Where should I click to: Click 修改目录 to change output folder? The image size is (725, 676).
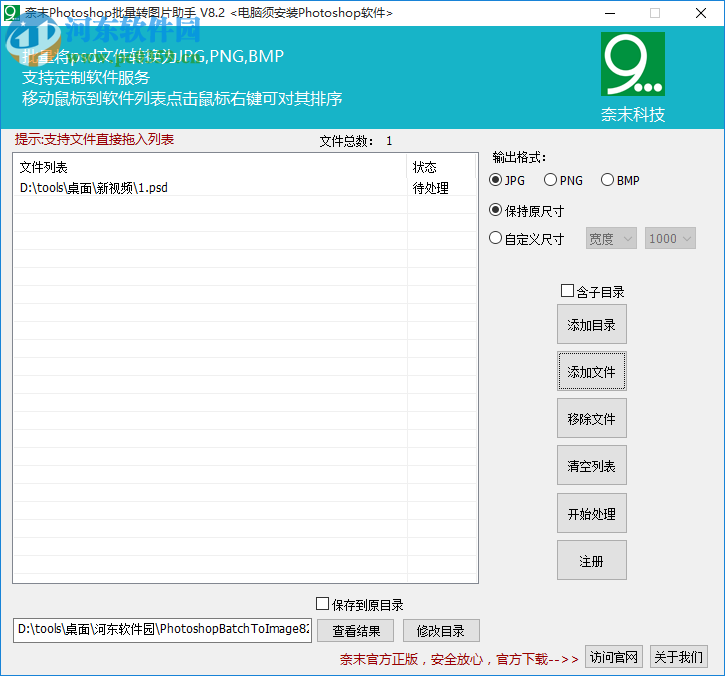click(441, 631)
